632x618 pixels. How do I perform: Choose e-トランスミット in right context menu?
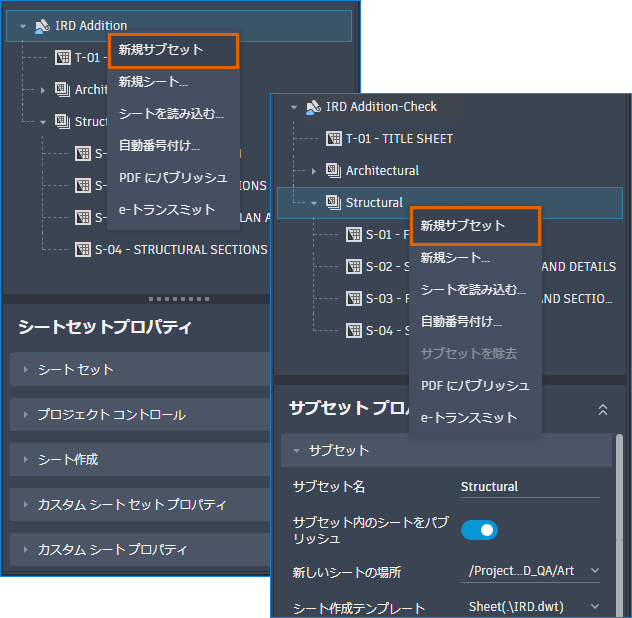(x=475, y=418)
